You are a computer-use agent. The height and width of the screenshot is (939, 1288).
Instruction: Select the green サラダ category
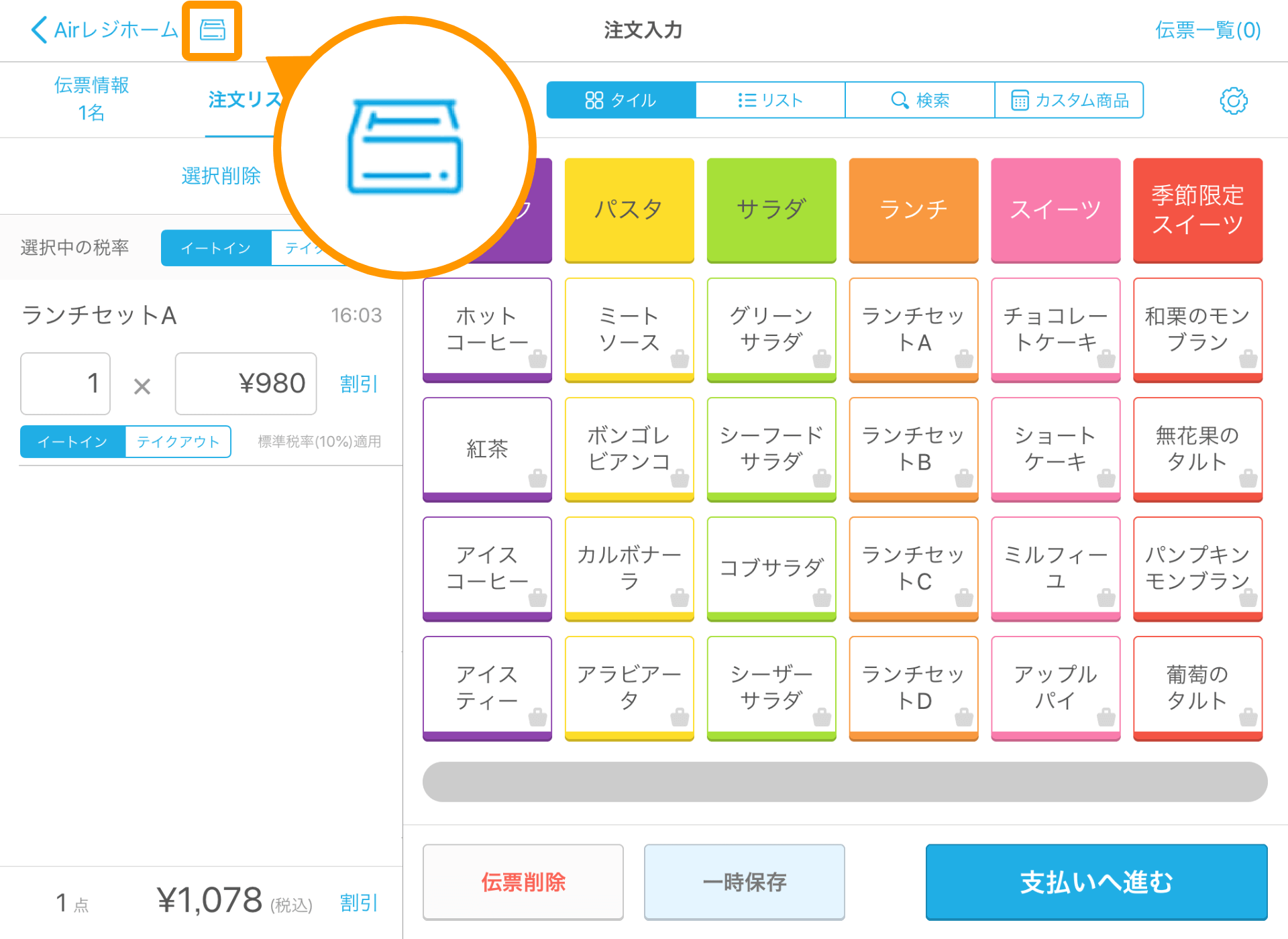click(771, 210)
